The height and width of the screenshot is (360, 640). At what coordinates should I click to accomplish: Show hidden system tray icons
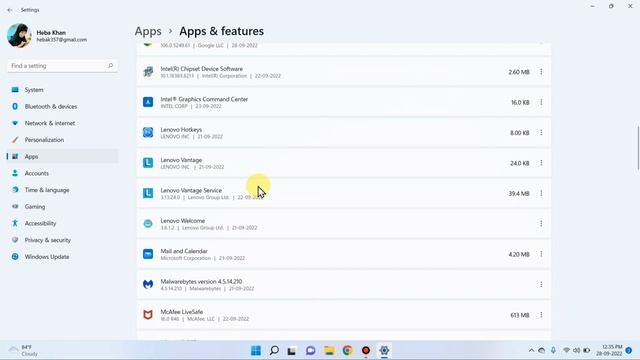[x=531, y=351]
